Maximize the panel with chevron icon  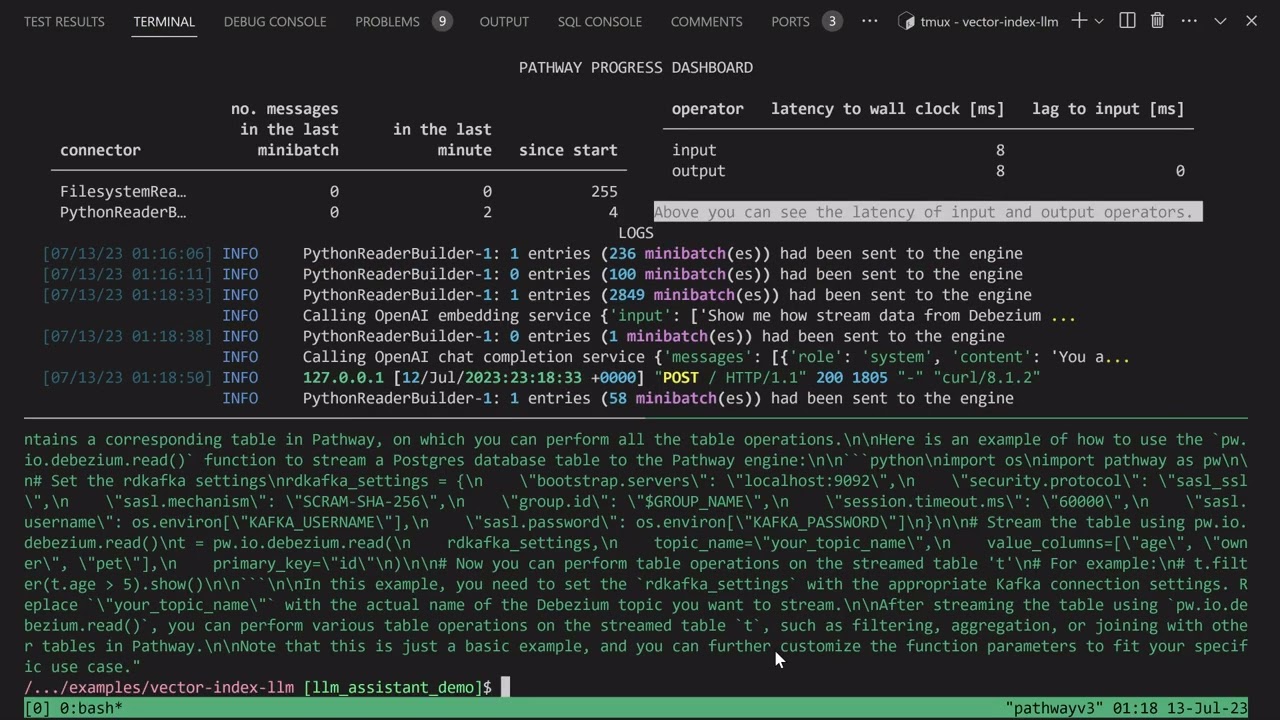pyautogui.click(x=1220, y=21)
